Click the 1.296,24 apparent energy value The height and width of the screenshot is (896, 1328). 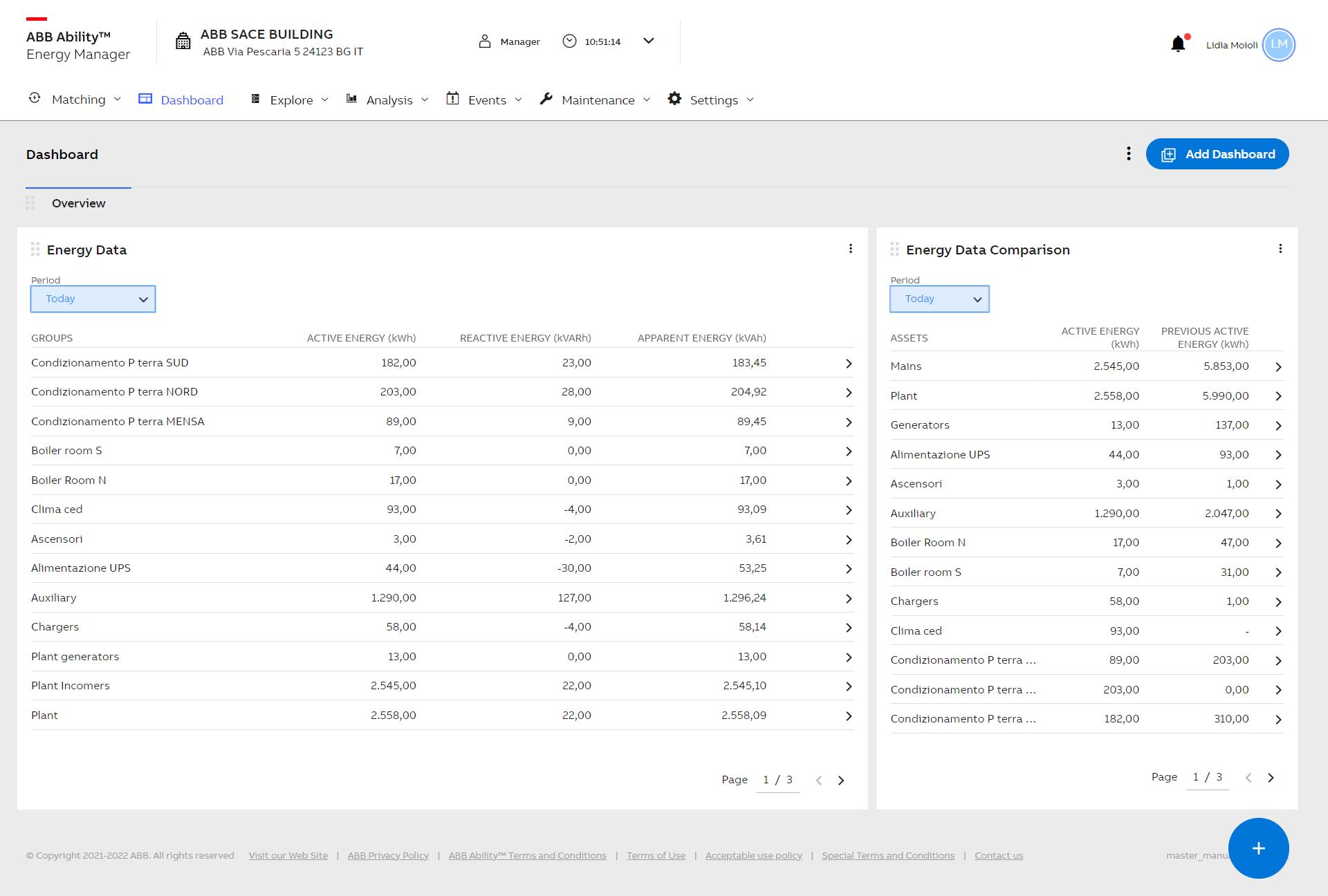[744, 598]
